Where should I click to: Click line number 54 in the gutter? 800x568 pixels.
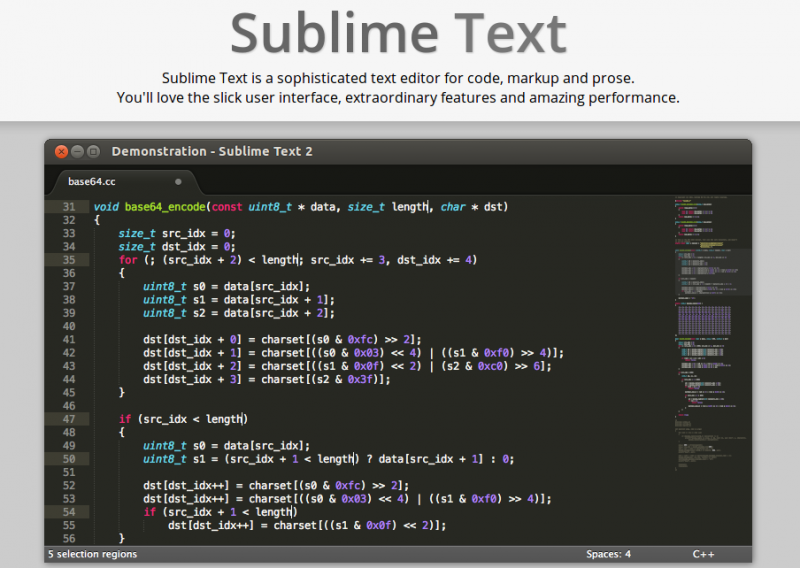pyautogui.click(x=68, y=512)
